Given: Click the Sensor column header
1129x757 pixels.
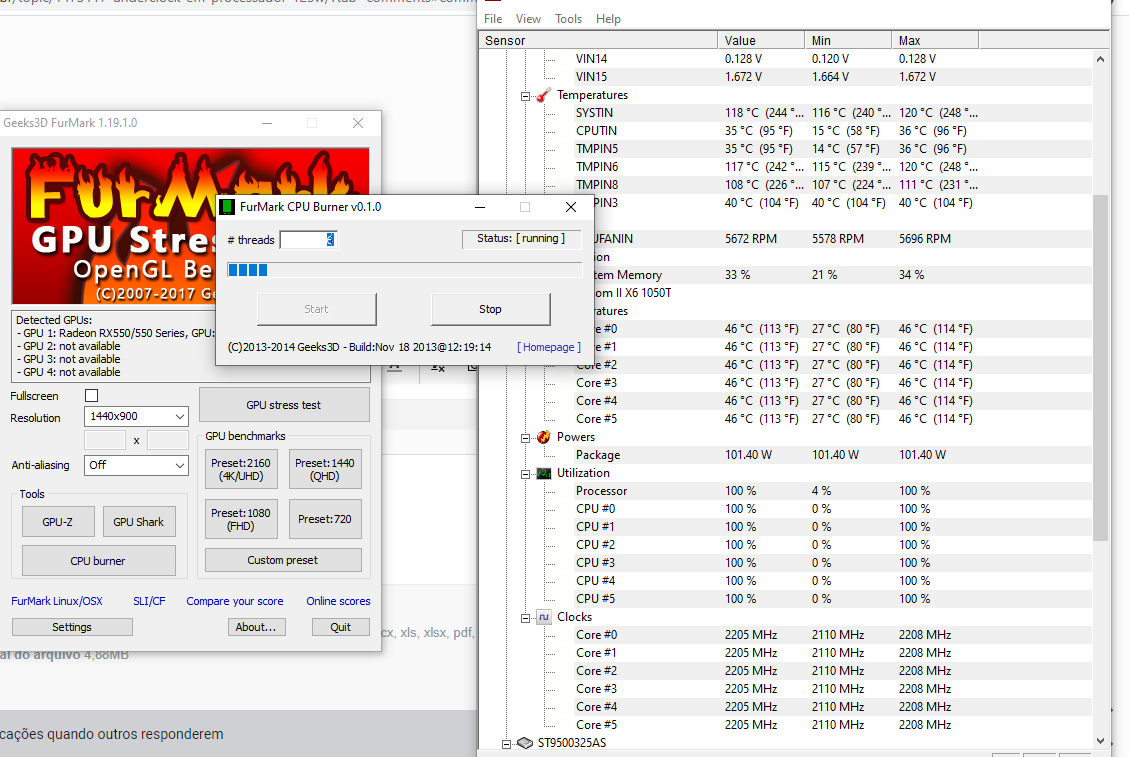Looking at the screenshot, I should (598, 40).
